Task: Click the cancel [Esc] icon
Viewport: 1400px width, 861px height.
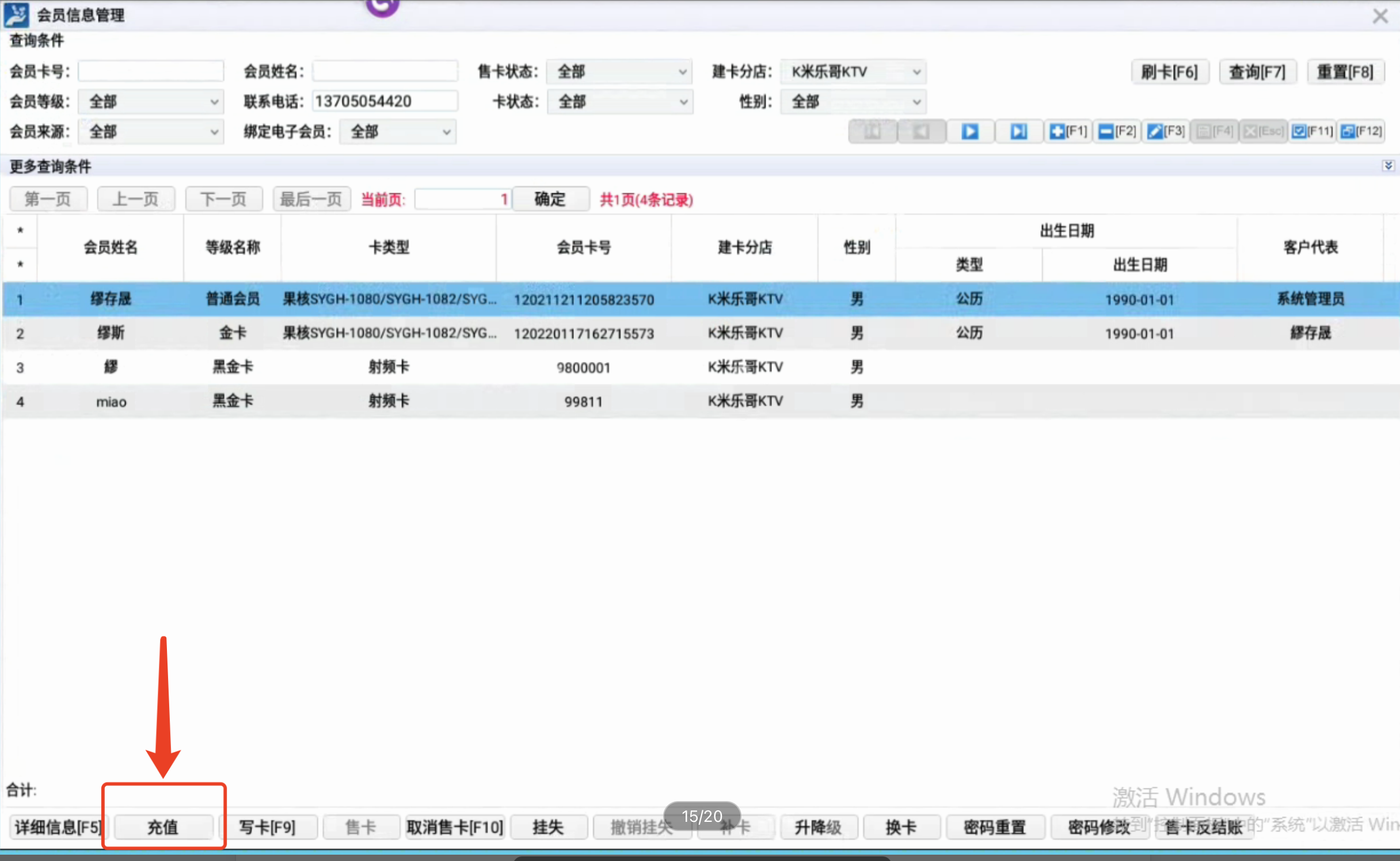Action: [x=1263, y=132]
